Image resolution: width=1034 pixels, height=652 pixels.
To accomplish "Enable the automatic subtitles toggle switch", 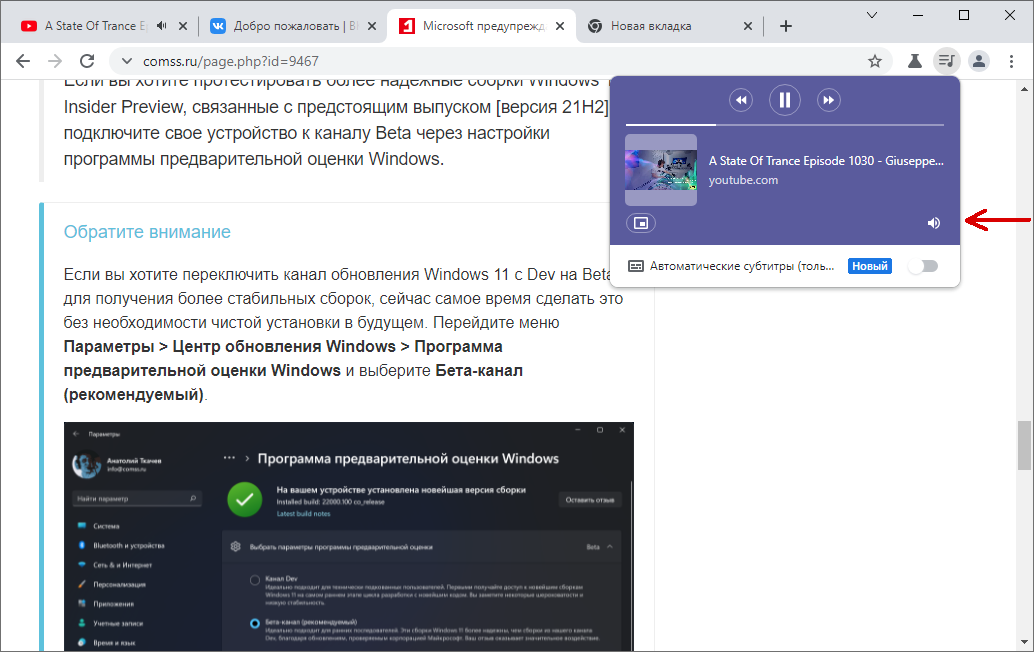I will click(x=923, y=265).
